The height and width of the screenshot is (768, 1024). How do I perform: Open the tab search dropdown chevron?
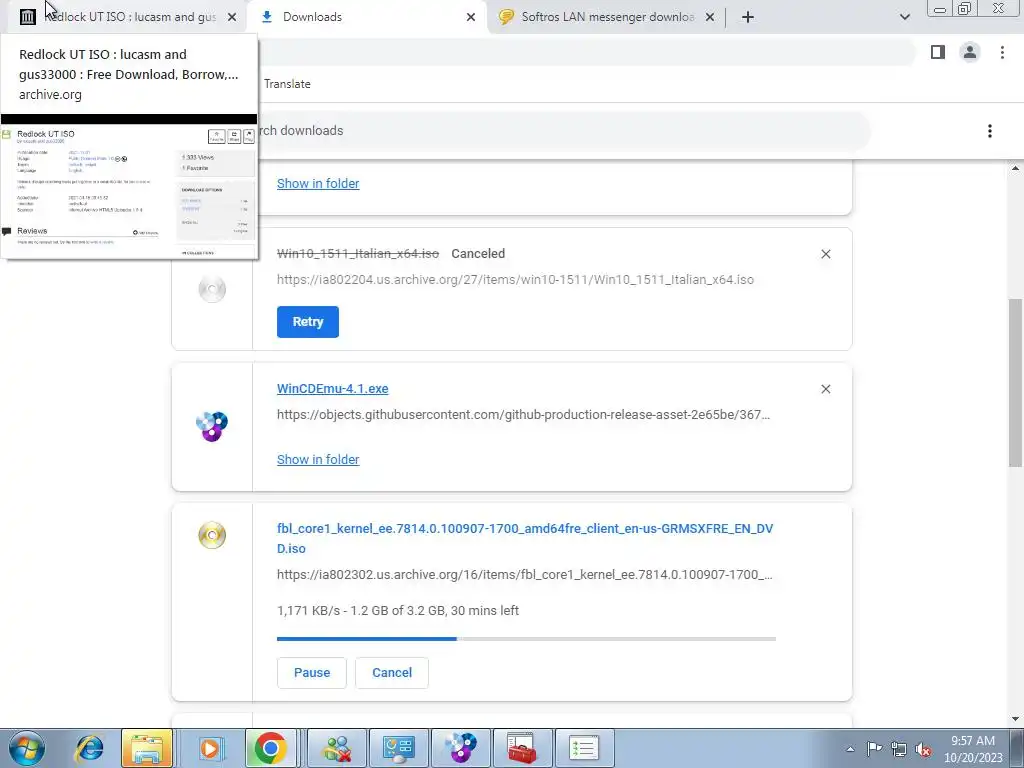[x=904, y=18]
